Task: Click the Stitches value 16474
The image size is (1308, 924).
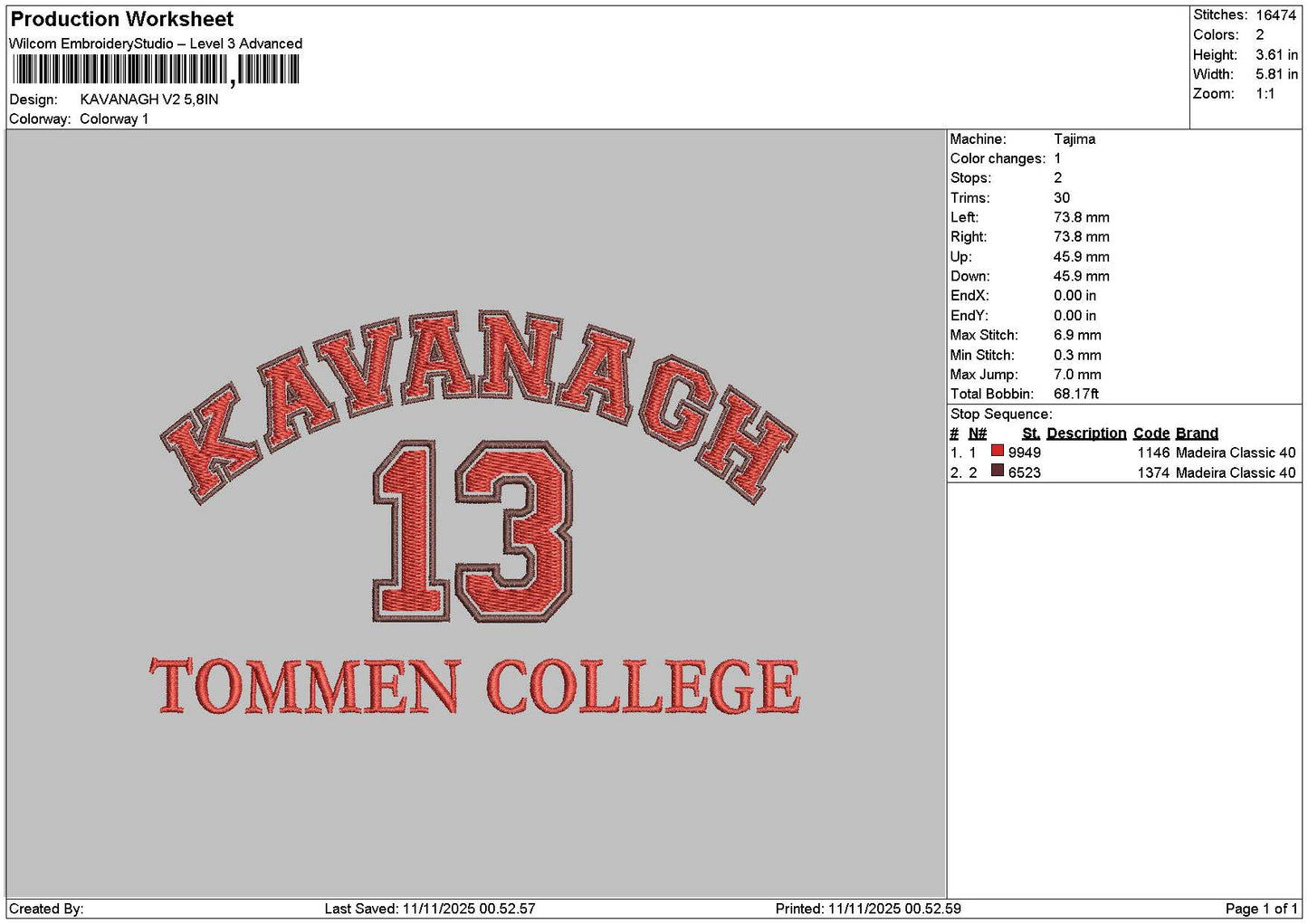Action: 1276,15
